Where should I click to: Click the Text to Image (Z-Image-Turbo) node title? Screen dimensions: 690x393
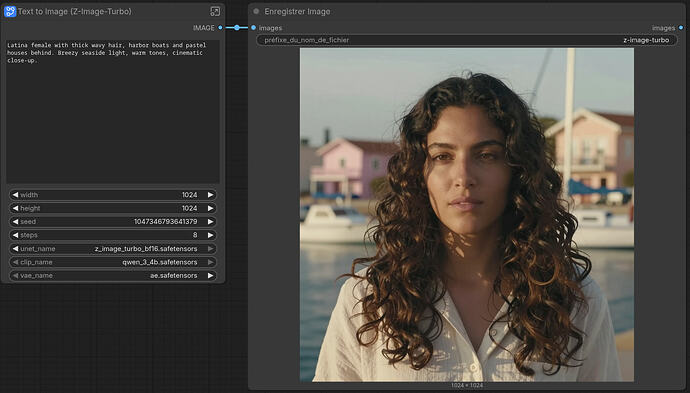(74, 11)
